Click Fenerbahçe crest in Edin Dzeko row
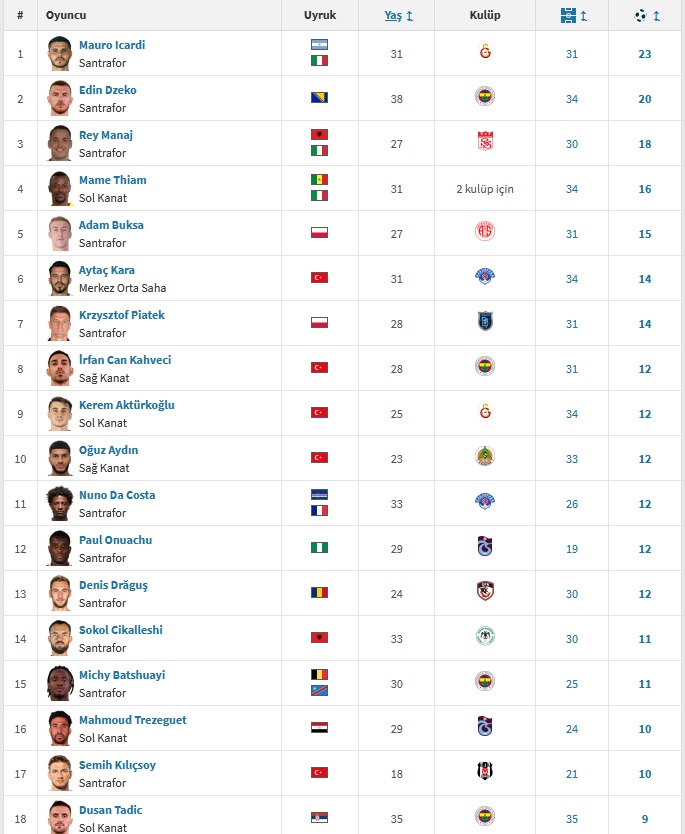685x834 pixels. (485, 97)
